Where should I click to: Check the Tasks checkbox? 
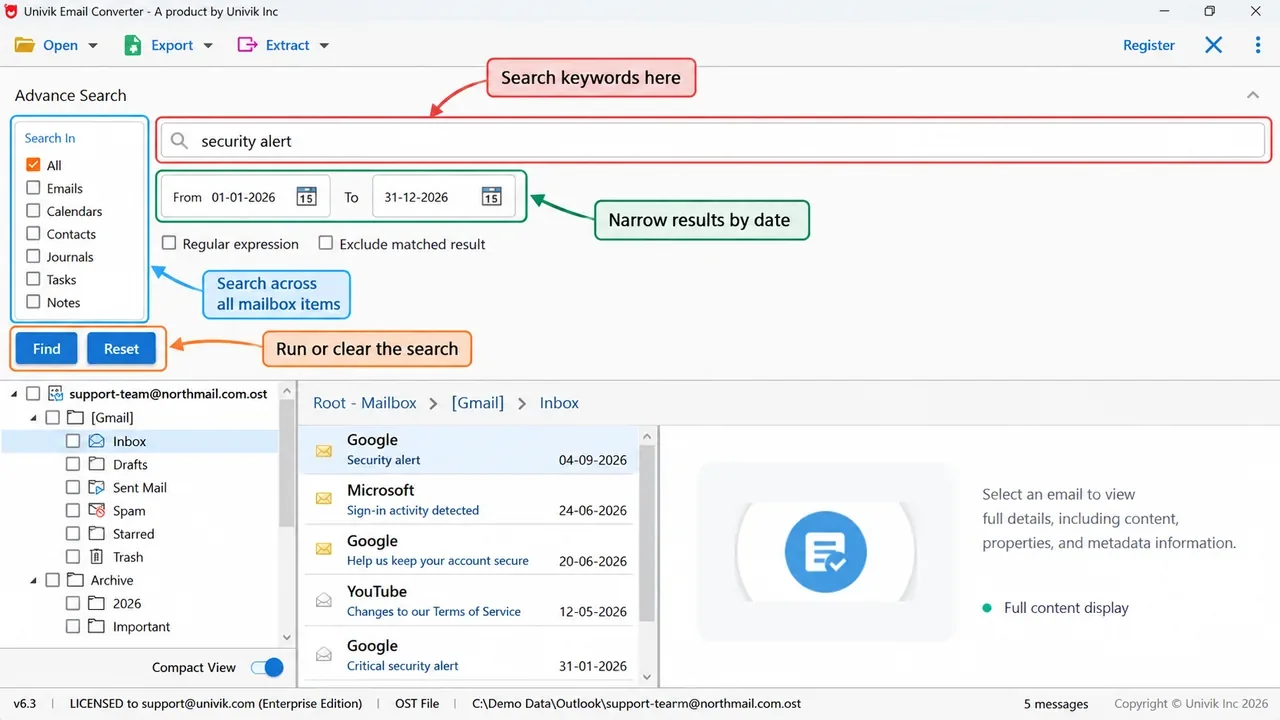click(x=33, y=280)
